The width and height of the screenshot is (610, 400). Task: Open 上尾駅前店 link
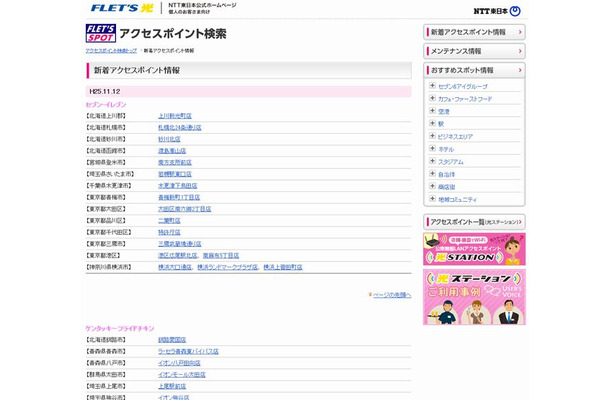(x=172, y=387)
